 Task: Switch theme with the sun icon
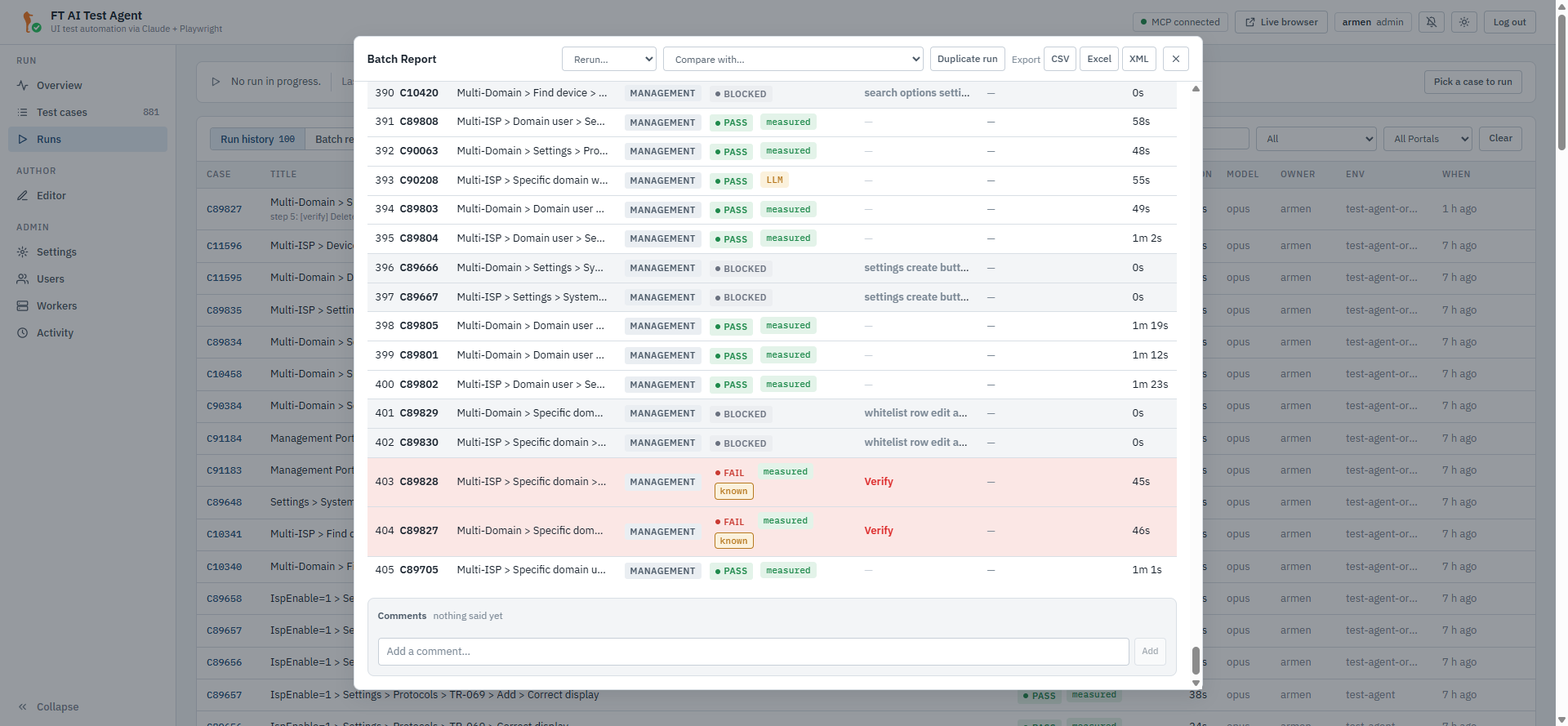click(1464, 22)
